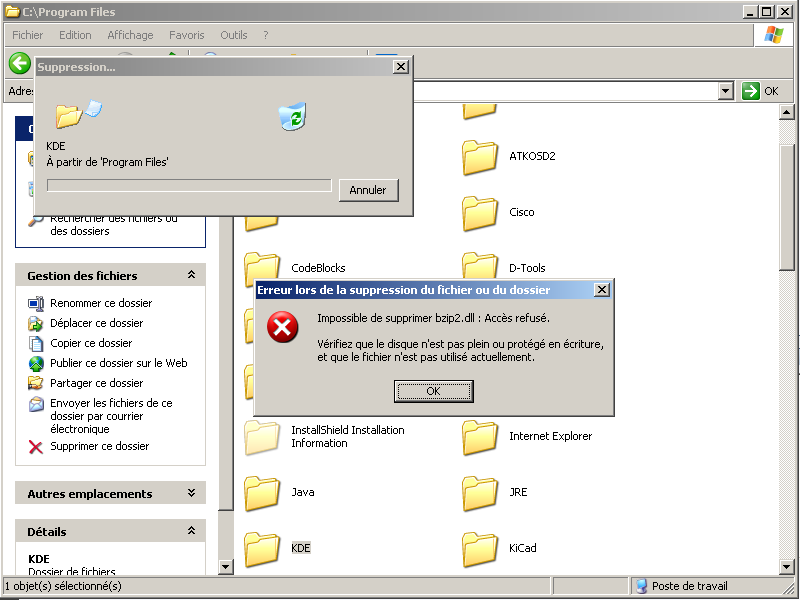This screenshot has width=800, height=600.
Task: Click OK in the deletion error dialog
Action: point(433,391)
